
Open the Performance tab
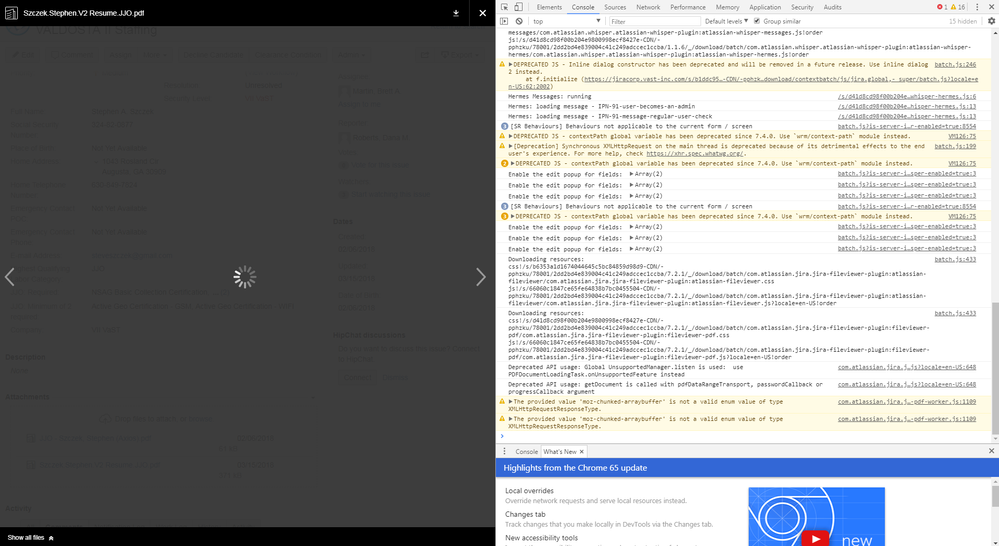pos(687,7)
